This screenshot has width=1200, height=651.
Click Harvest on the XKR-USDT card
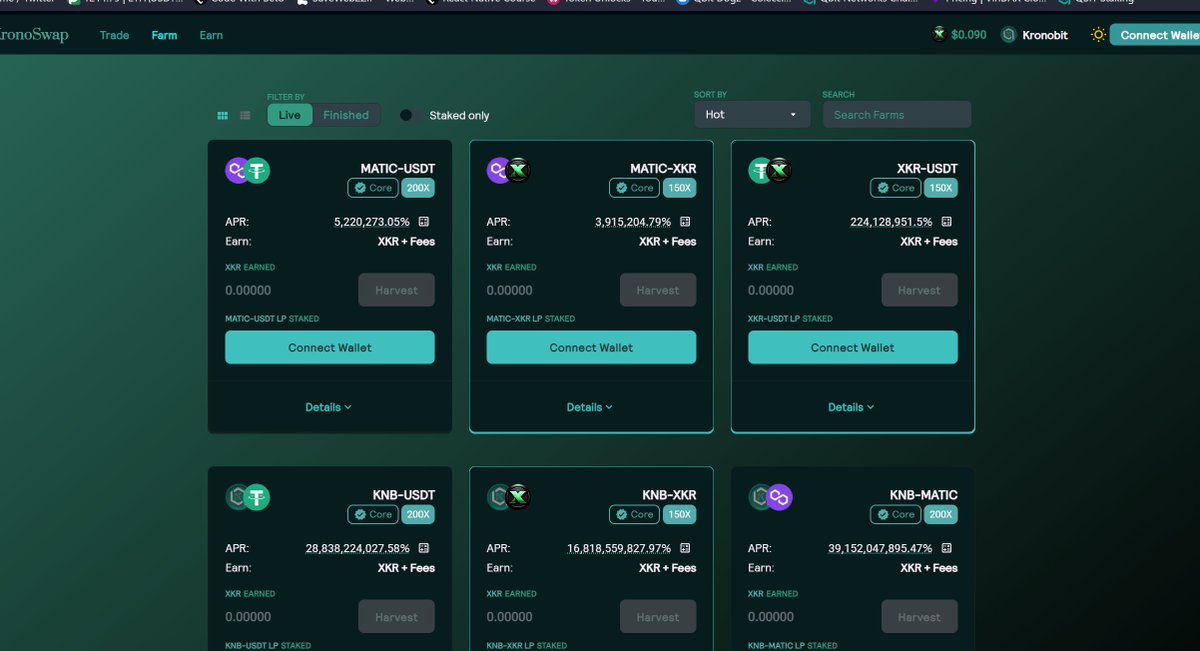click(919, 290)
